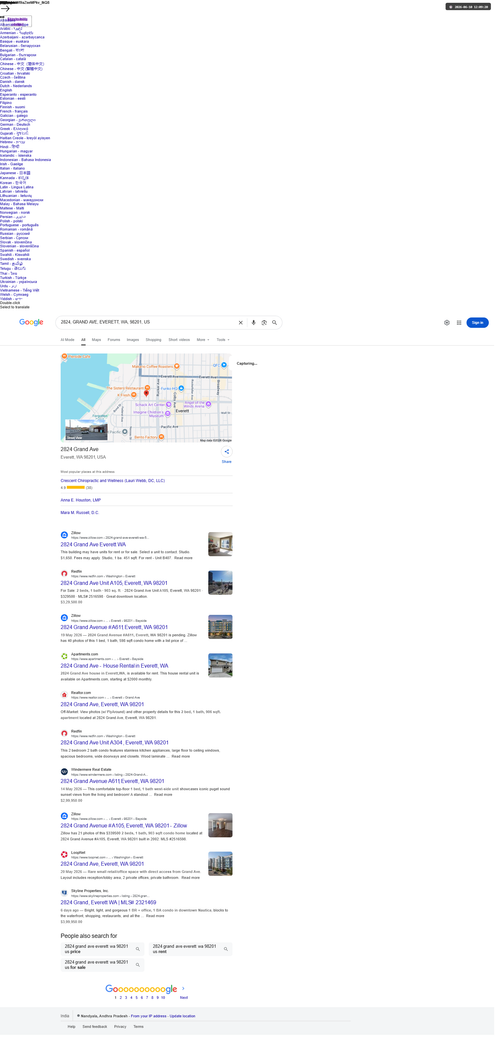Start voice search with microphone icon
The height and width of the screenshot is (1058, 500).
coord(254,323)
